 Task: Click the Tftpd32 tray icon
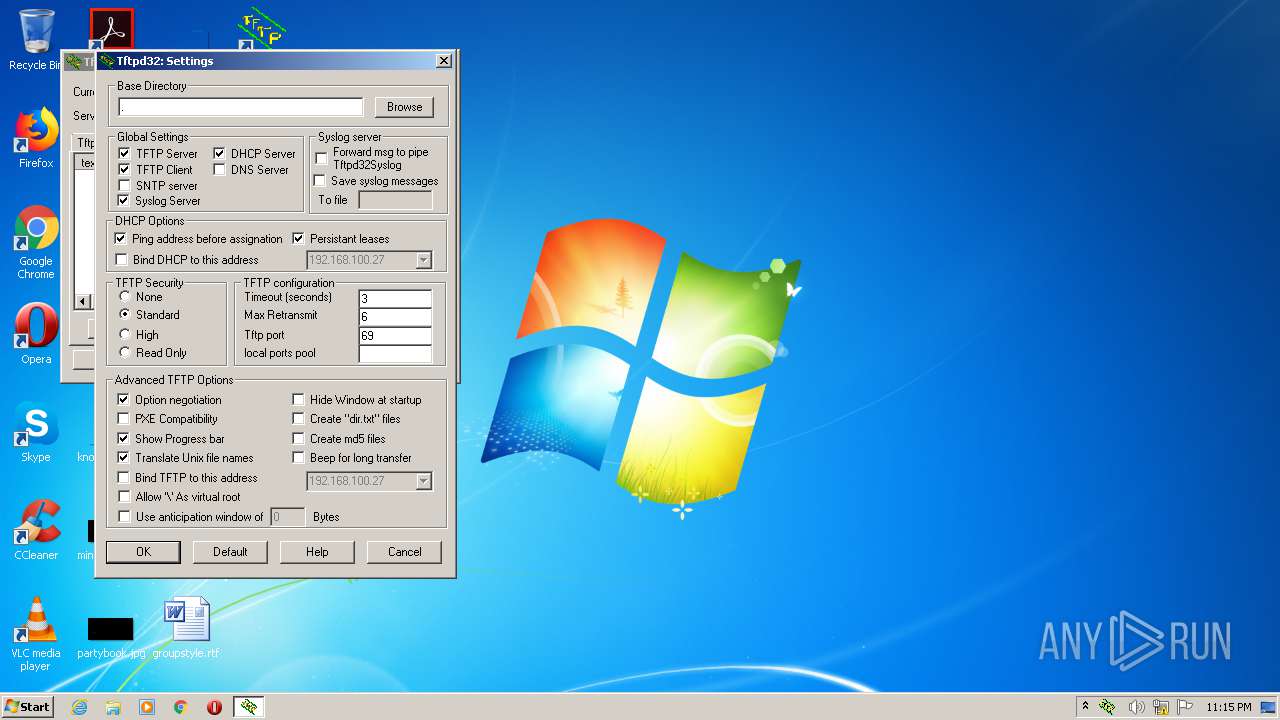1108,707
